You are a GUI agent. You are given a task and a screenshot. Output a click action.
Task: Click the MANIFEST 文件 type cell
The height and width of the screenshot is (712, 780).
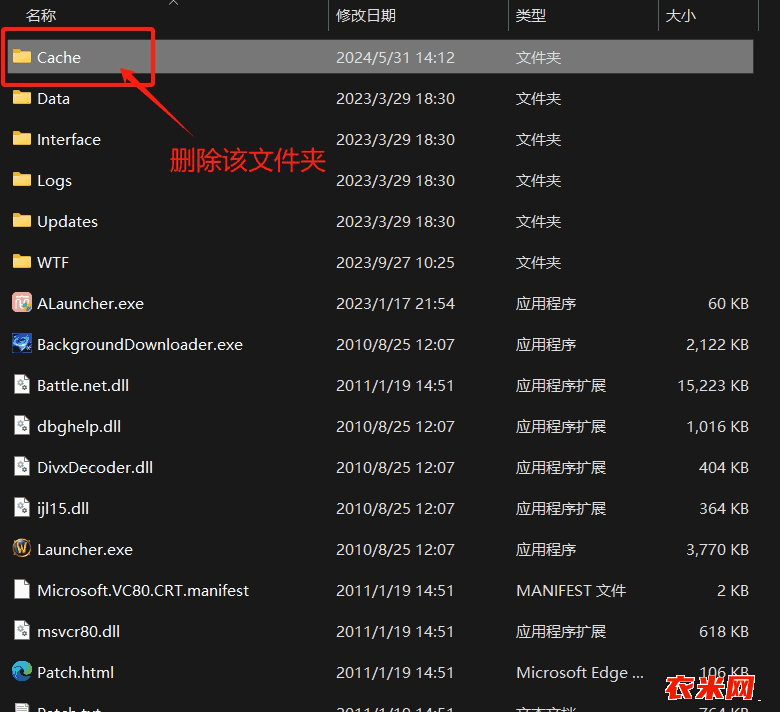pos(571,590)
